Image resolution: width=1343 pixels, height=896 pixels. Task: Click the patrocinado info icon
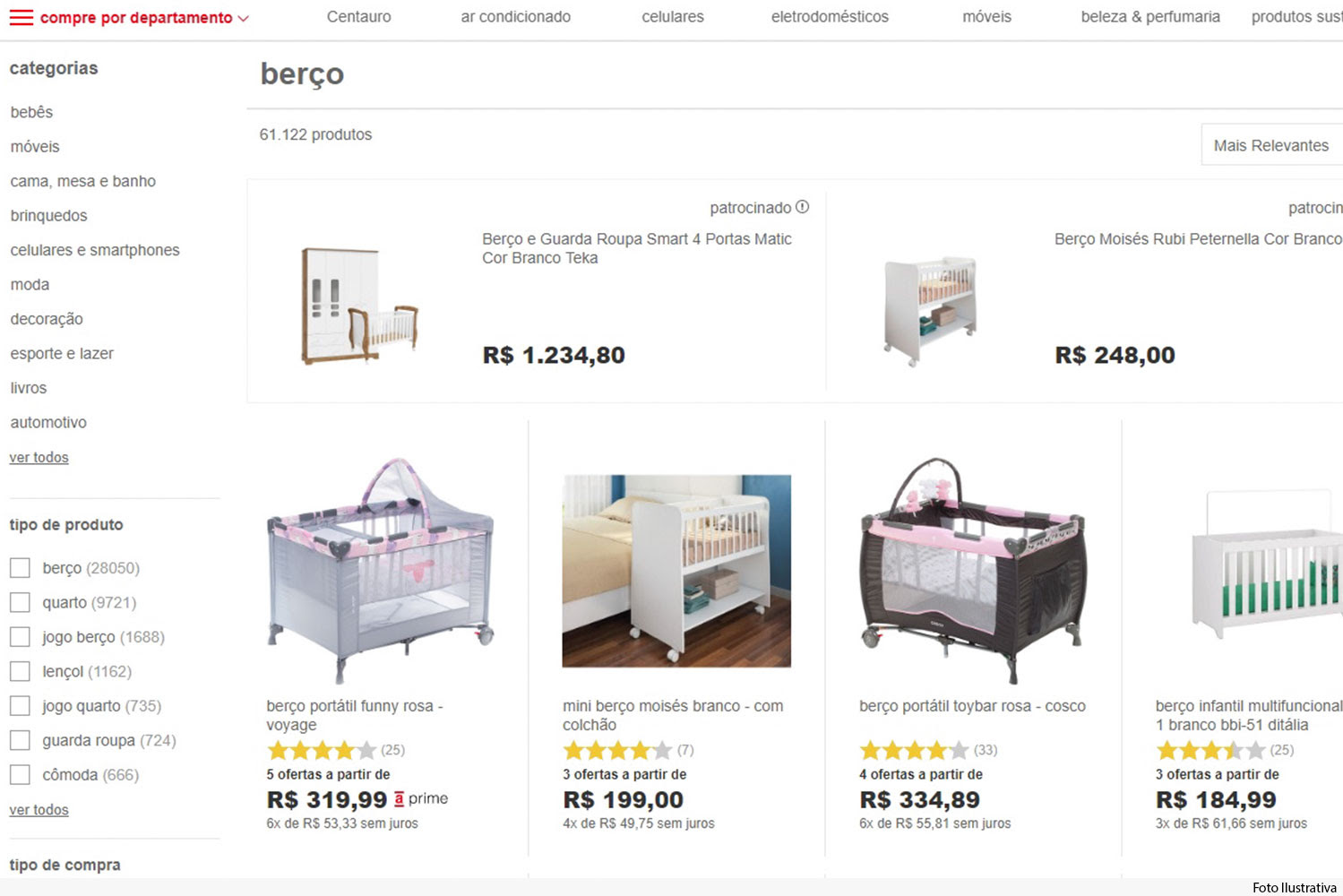pyautogui.click(x=803, y=207)
